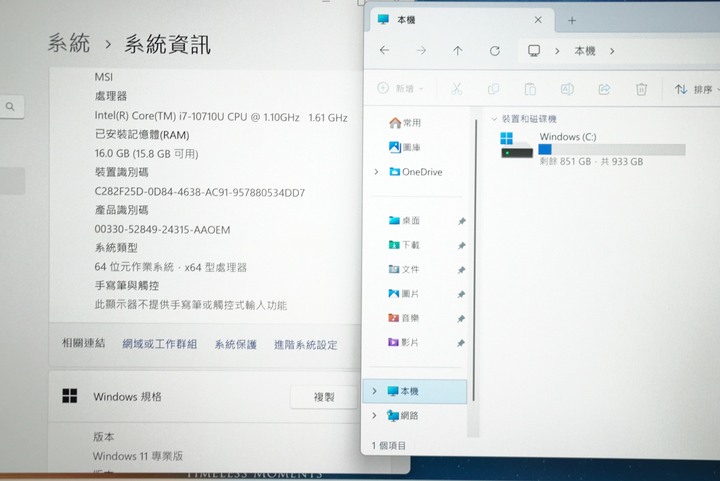Click the Share icon in toolbar
This screenshot has width=720, height=481.
(x=604, y=89)
